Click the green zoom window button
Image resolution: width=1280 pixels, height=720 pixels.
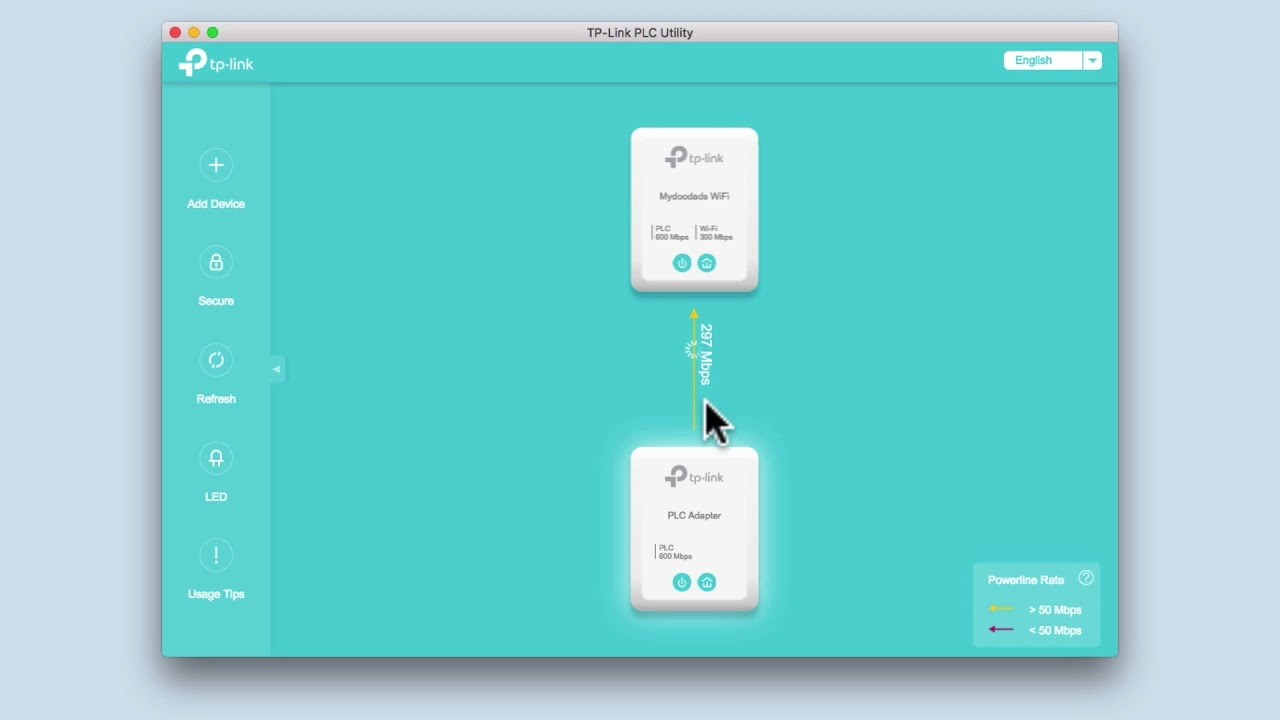212,32
